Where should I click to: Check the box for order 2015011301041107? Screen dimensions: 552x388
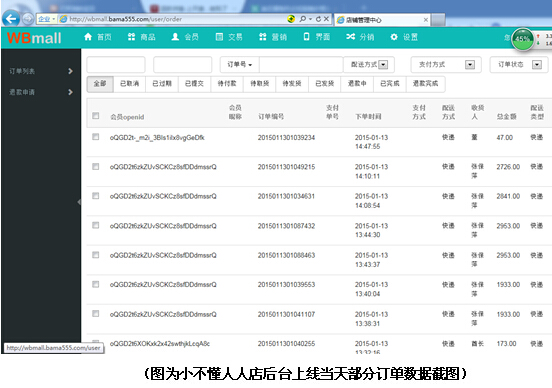[x=95, y=314]
